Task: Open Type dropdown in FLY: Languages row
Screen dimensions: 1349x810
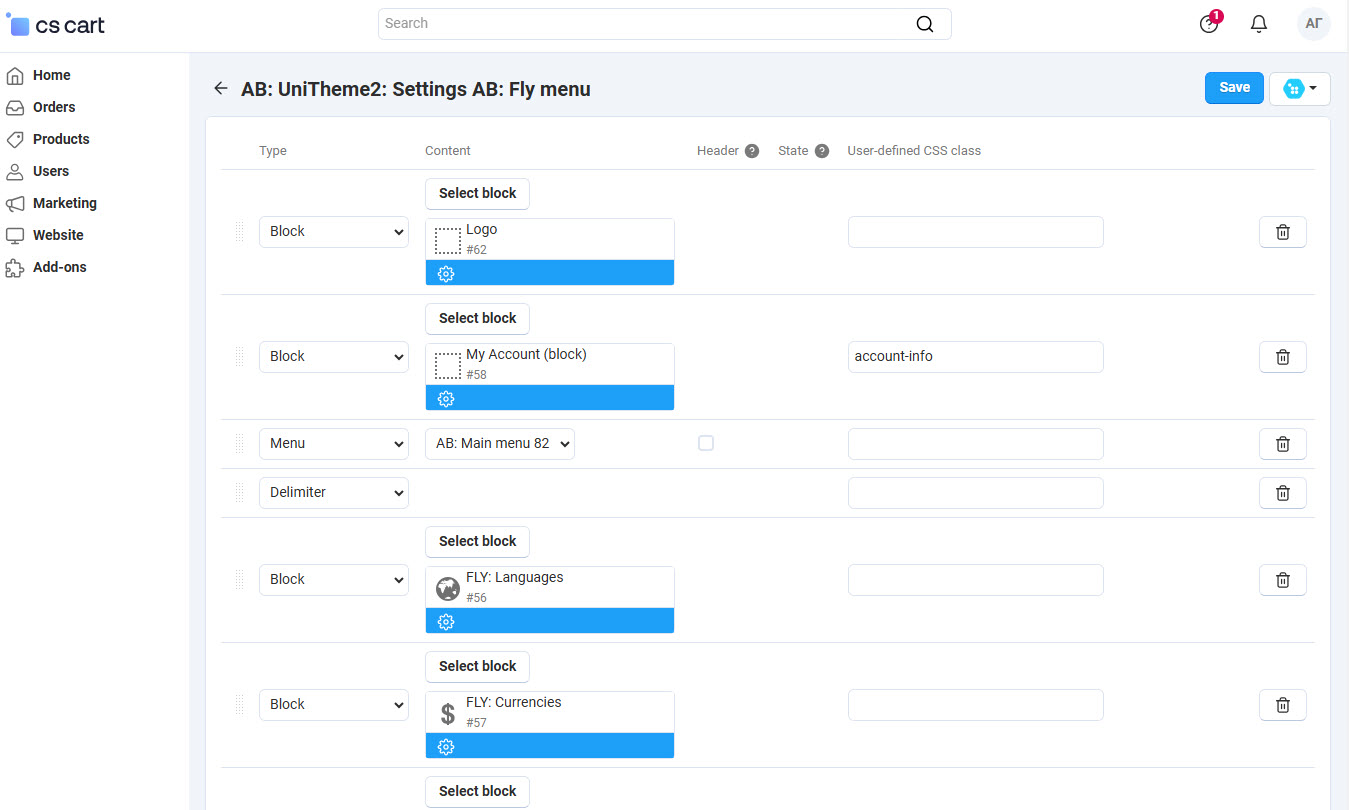Action: tap(334, 580)
